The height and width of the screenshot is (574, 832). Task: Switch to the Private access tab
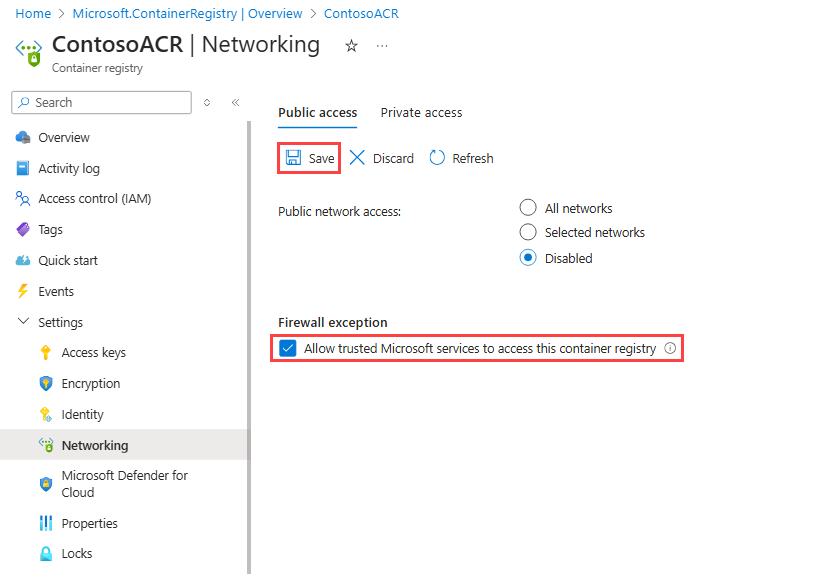pos(421,113)
